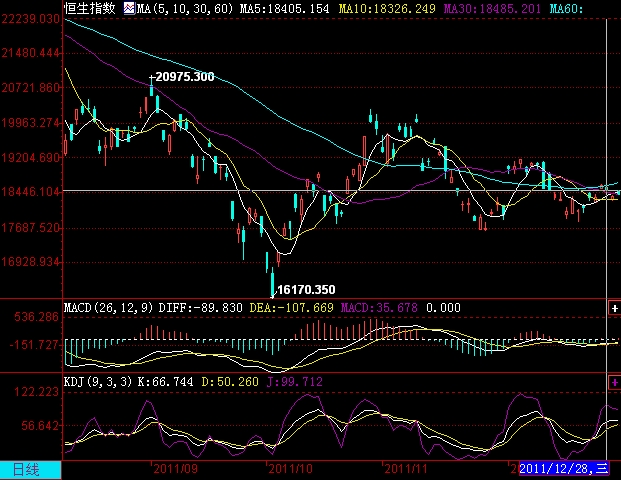The height and width of the screenshot is (480, 621).
Task: Click the 19963.274 price axis label
Action: (31, 123)
